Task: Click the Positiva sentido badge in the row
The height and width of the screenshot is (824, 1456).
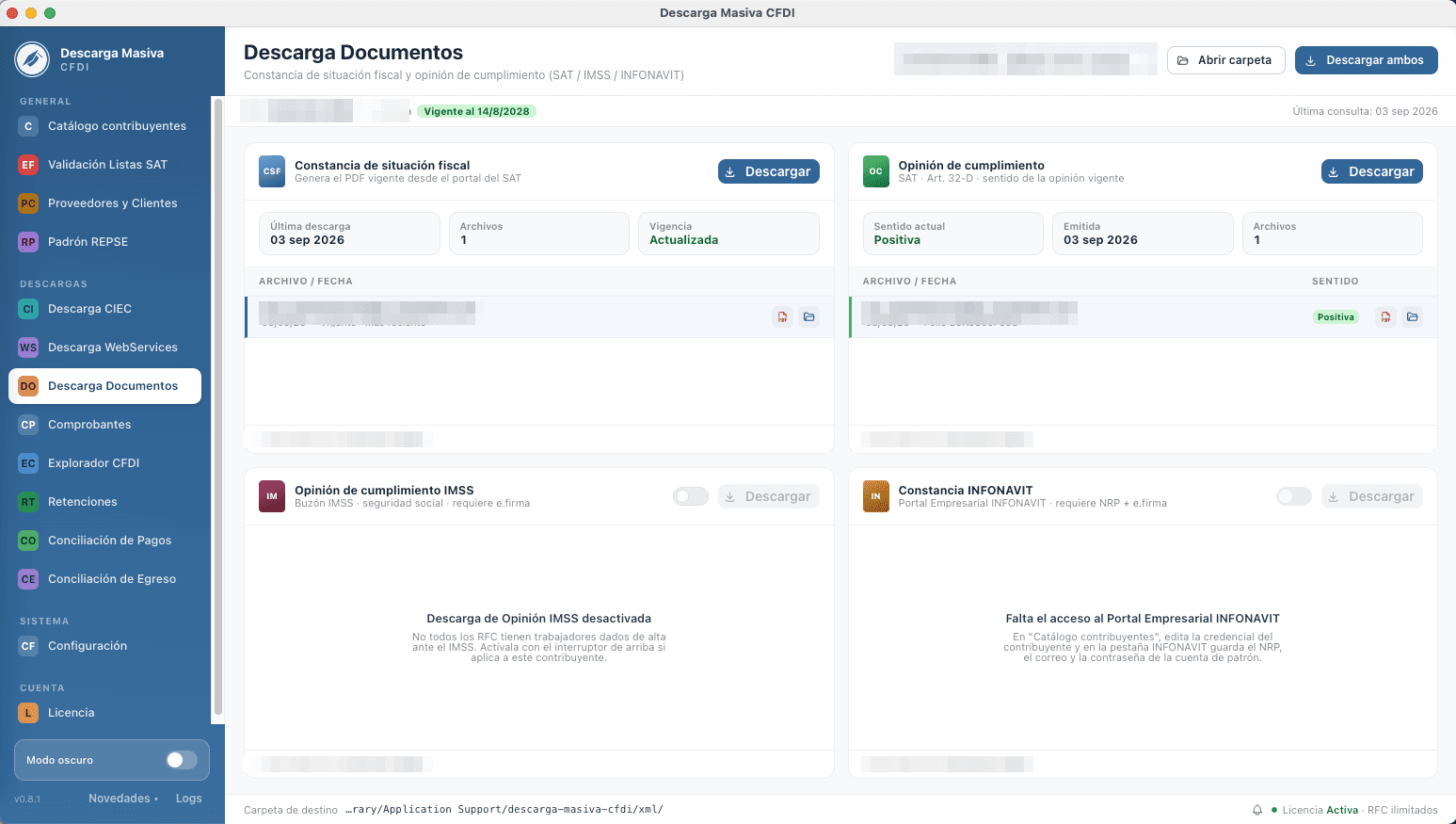Action: [1336, 317]
